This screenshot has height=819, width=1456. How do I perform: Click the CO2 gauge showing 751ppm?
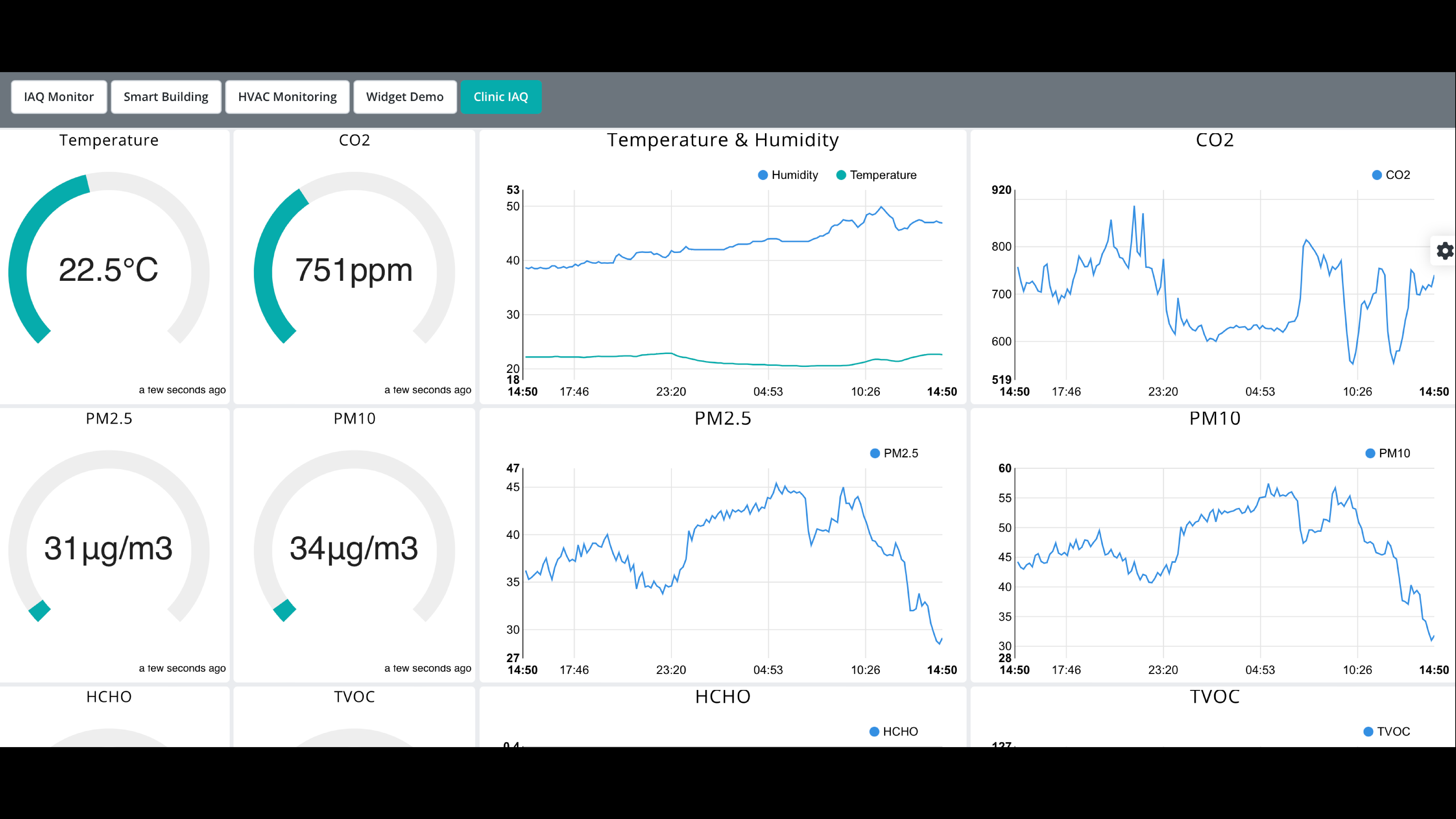point(354,270)
